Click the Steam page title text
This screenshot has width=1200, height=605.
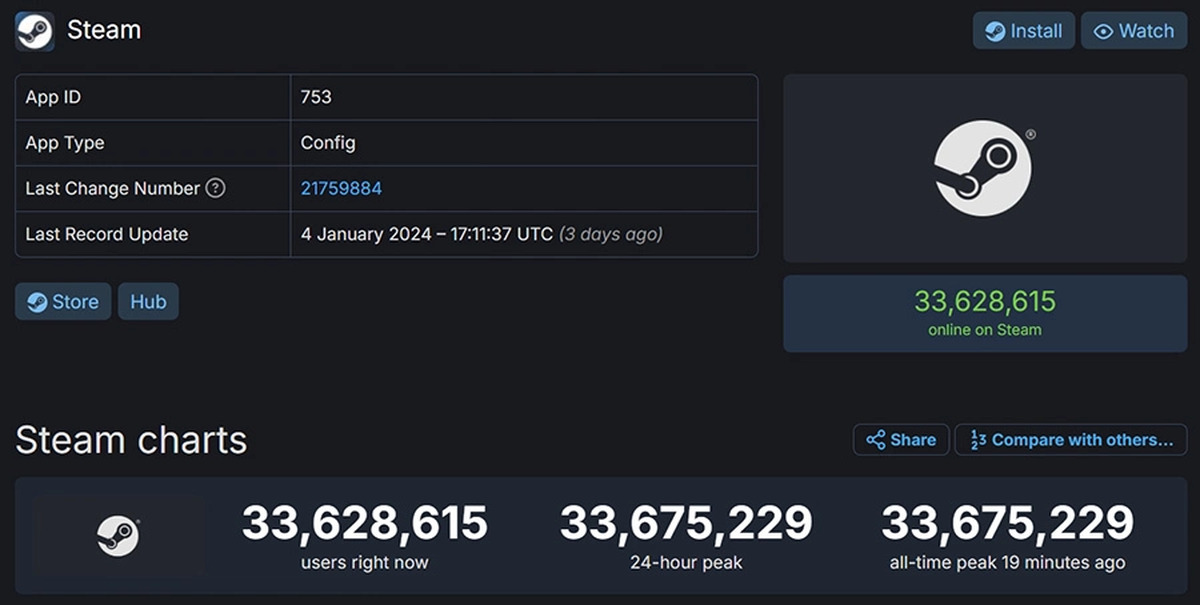tap(104, 31)
